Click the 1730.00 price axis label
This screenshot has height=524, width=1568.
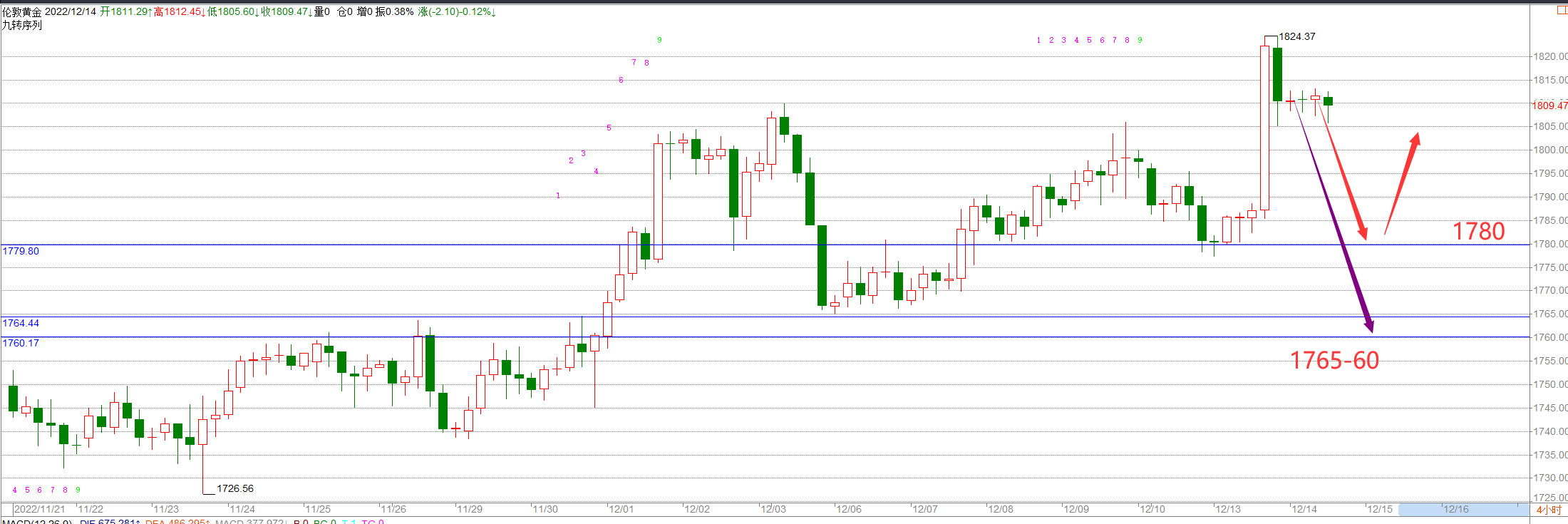click(1550, 478)
